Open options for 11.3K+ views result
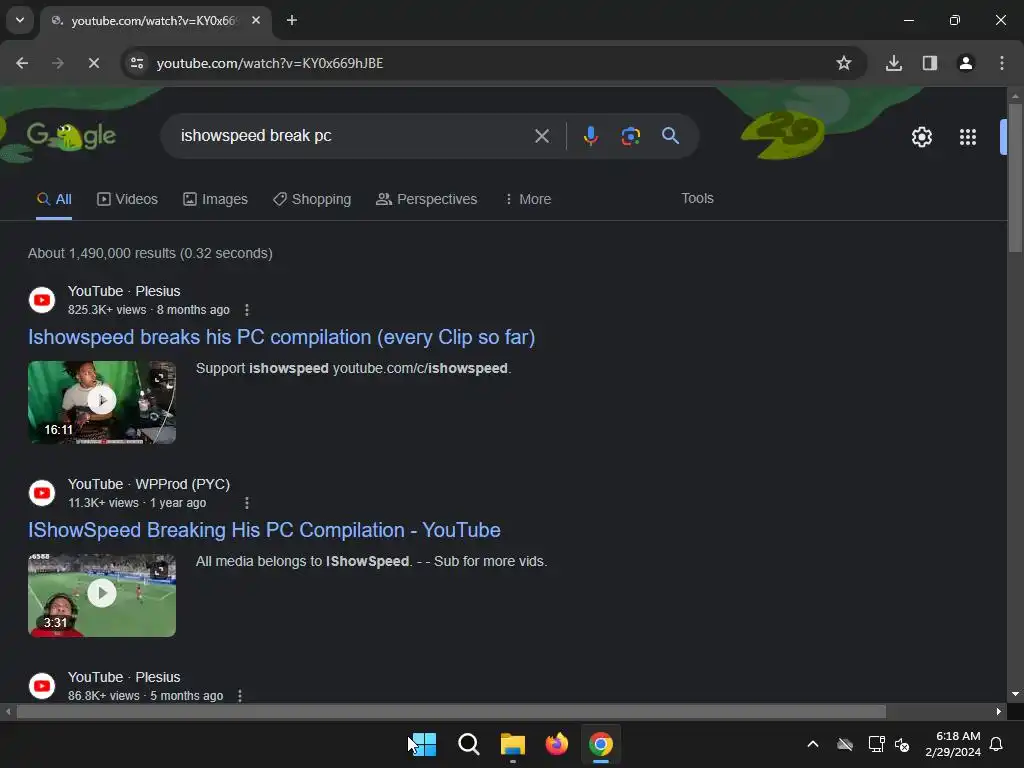 (246, 503)
